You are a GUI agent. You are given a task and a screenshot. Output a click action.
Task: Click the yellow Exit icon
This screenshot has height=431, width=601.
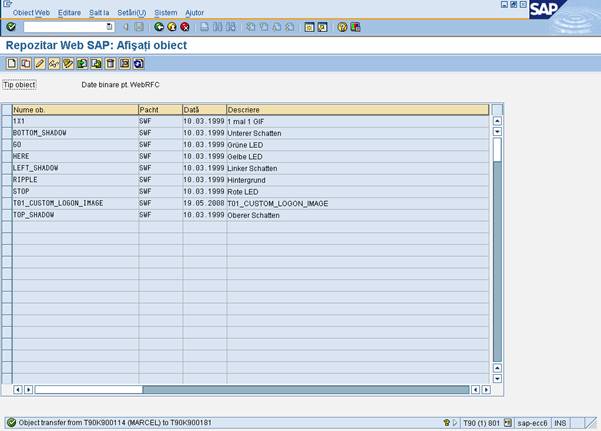pos(172,27)
